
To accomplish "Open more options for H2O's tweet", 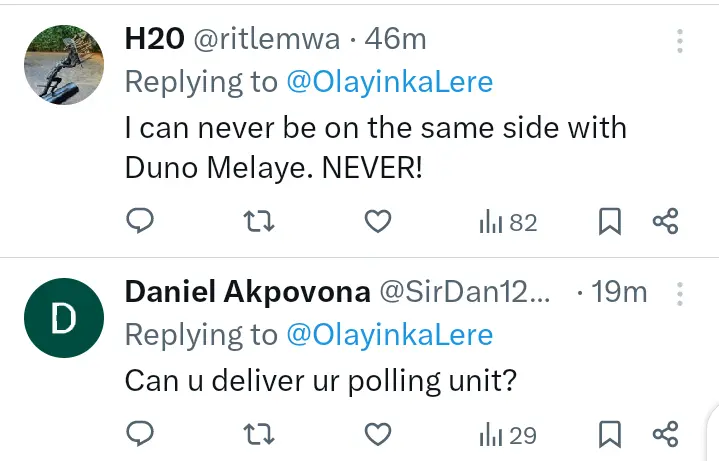I will pos(680,41).
